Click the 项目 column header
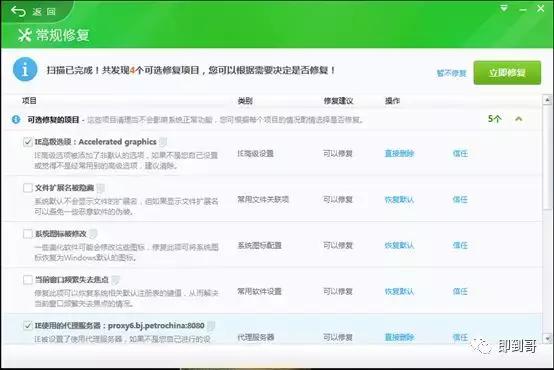The width and height of the screenshot is (554, 370). [29, 101]
